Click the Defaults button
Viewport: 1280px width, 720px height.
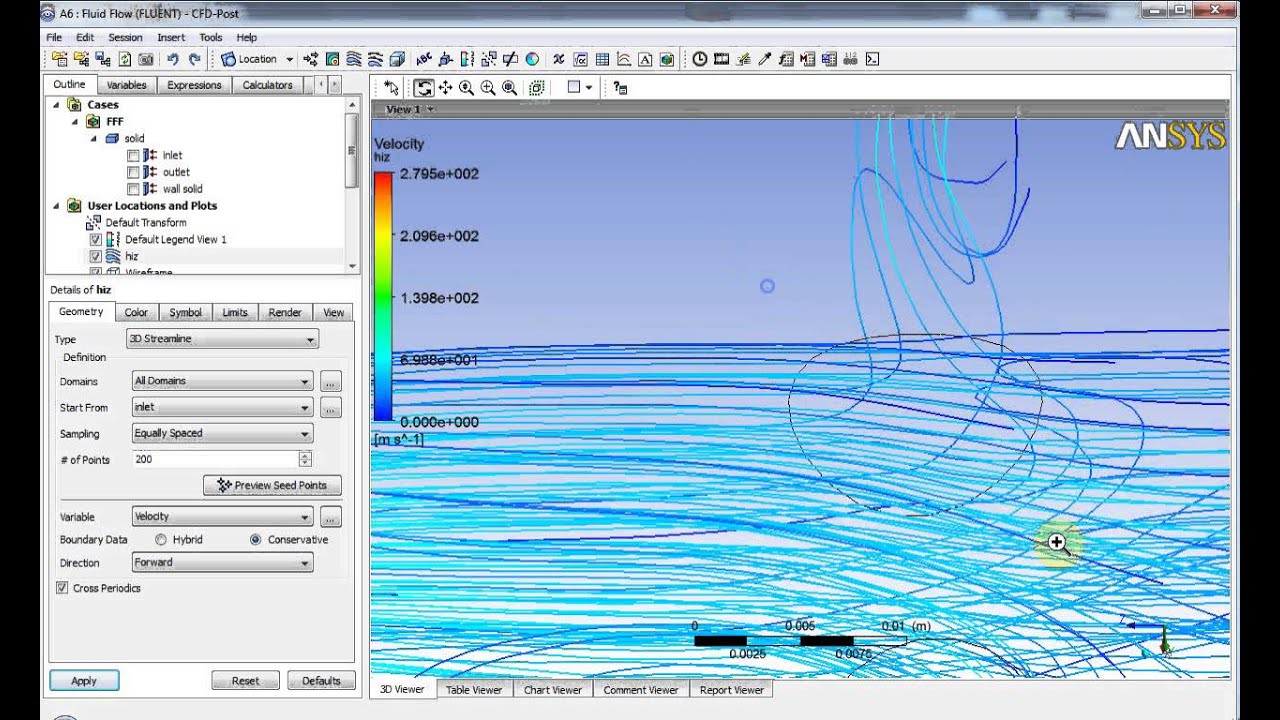click(x=321, y=681)
